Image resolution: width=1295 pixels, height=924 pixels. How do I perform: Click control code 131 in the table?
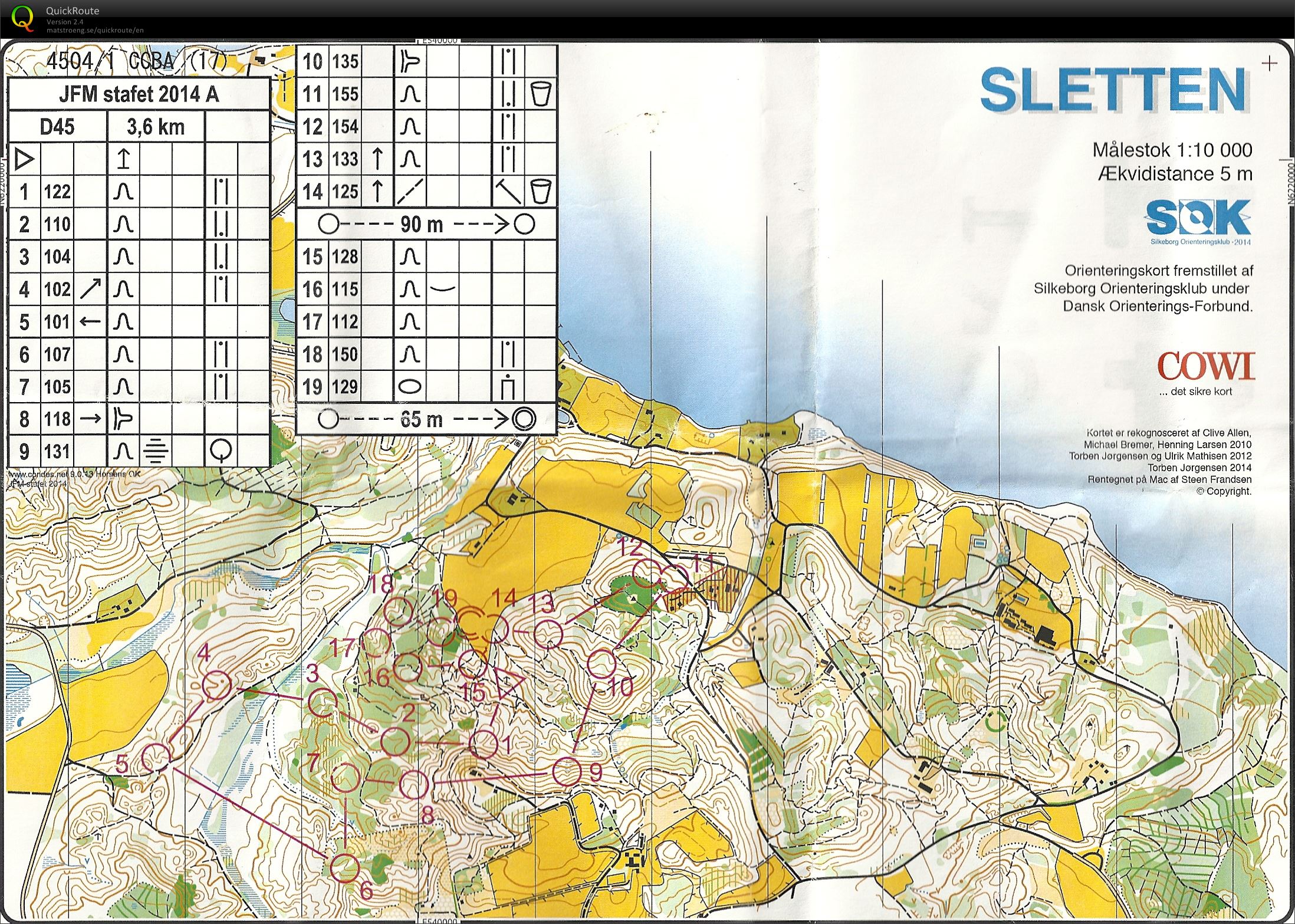tap(57, 452)
